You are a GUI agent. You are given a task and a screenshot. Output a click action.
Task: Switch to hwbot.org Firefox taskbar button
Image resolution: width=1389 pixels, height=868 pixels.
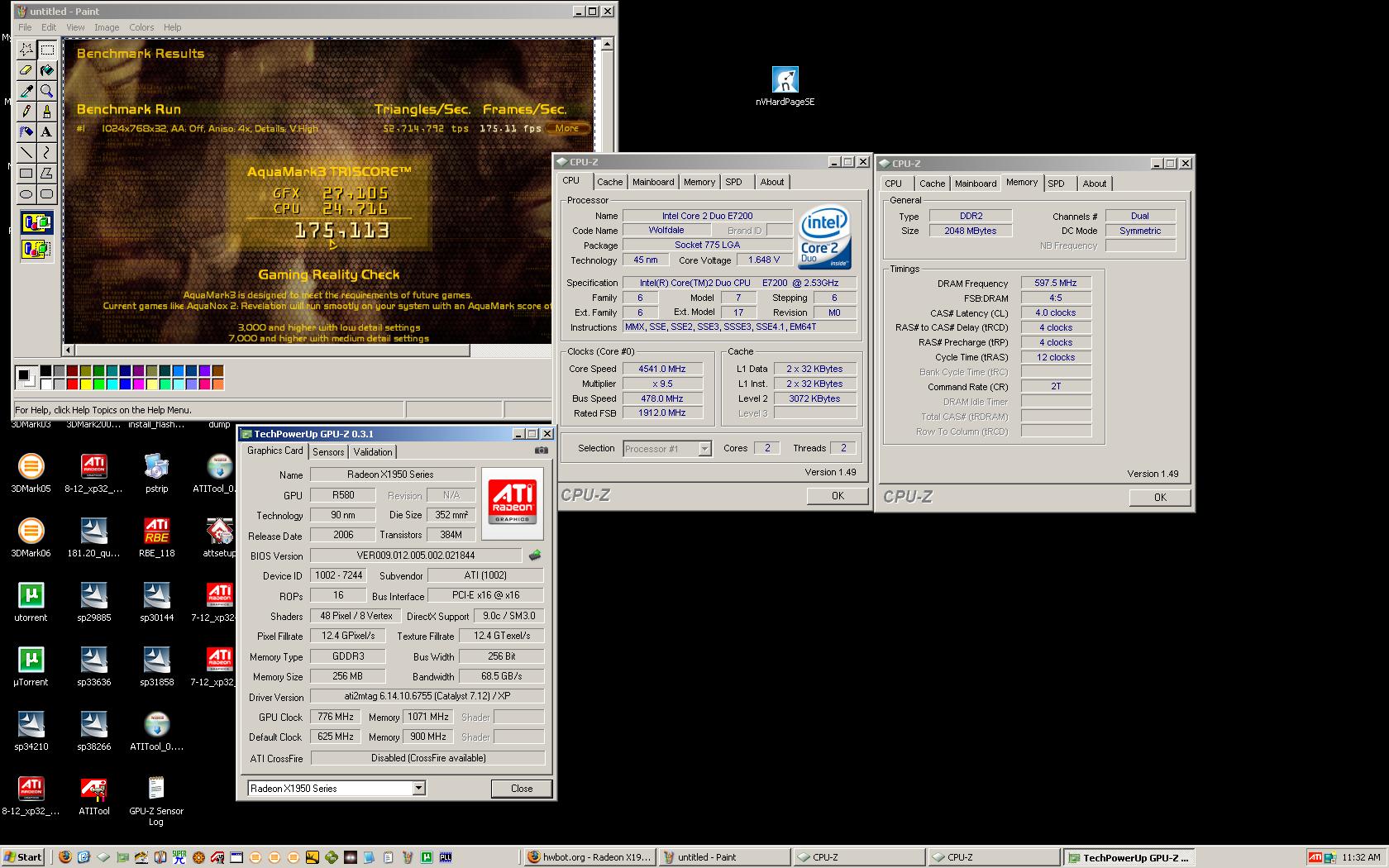(x=590, y=857)
